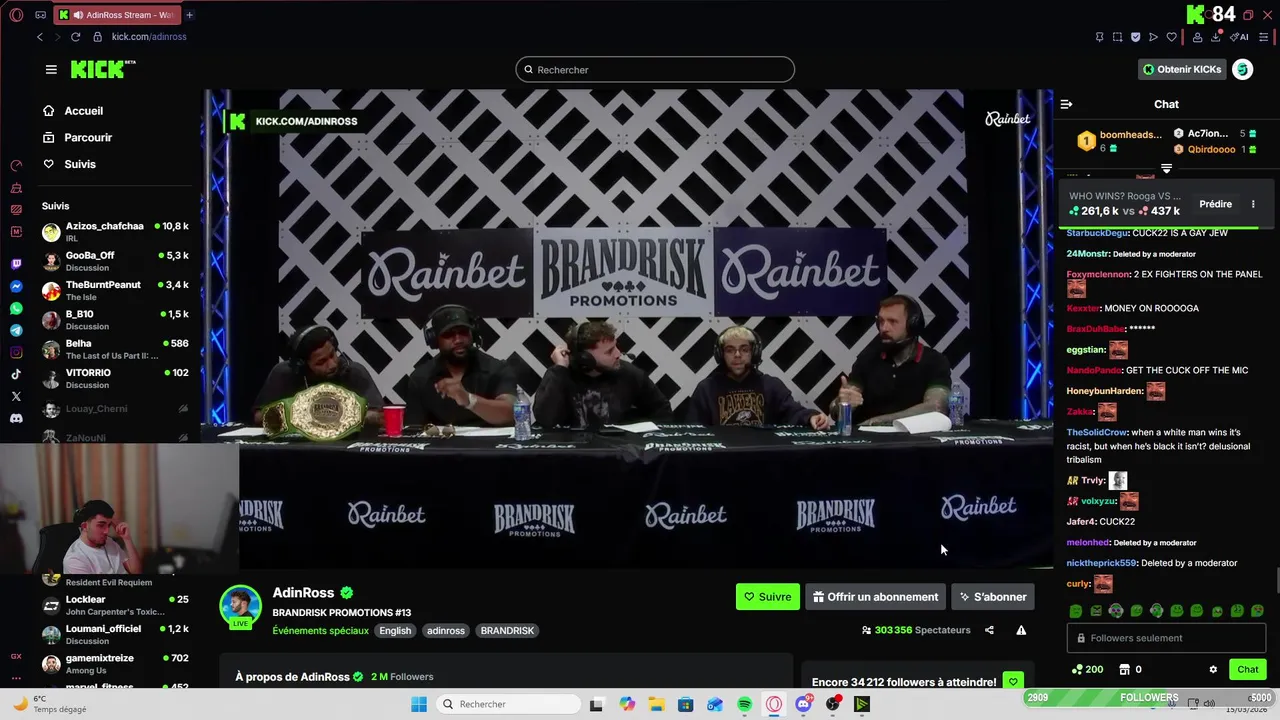
Task: Open Loumani_officiel channel
Action: 117,634
